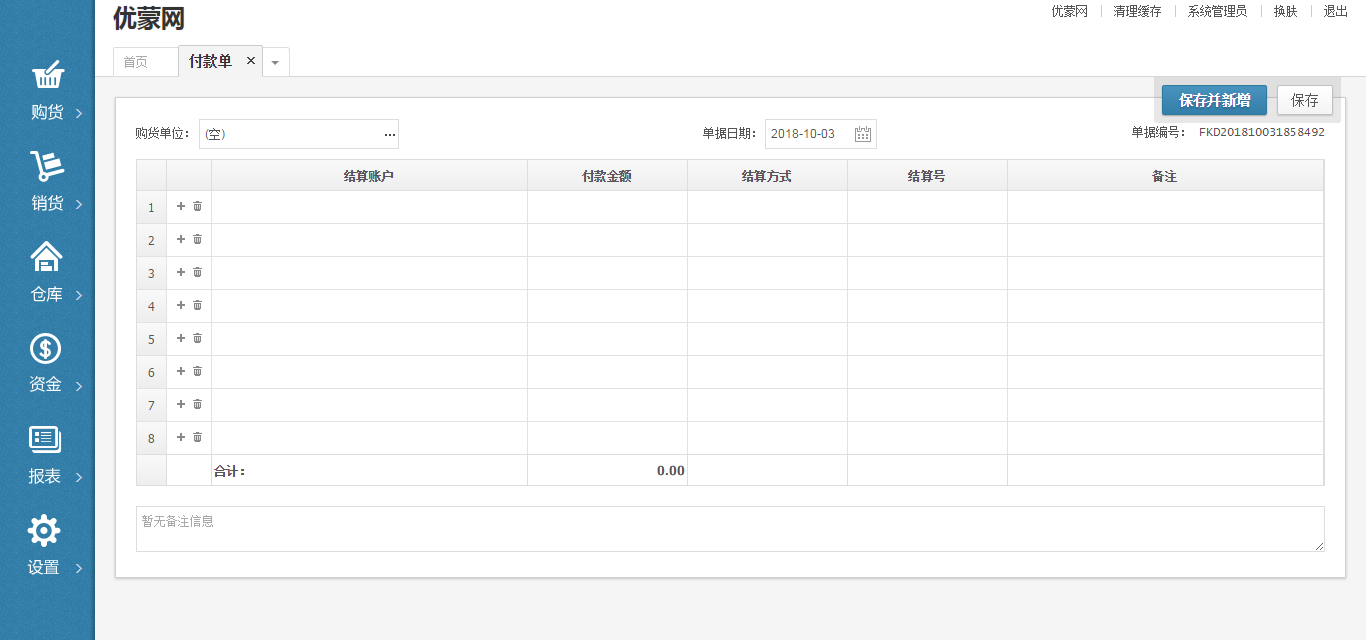Close the 付款单 tab
1366x640 pixels.
pyautogui.click(x=251, y=61)
